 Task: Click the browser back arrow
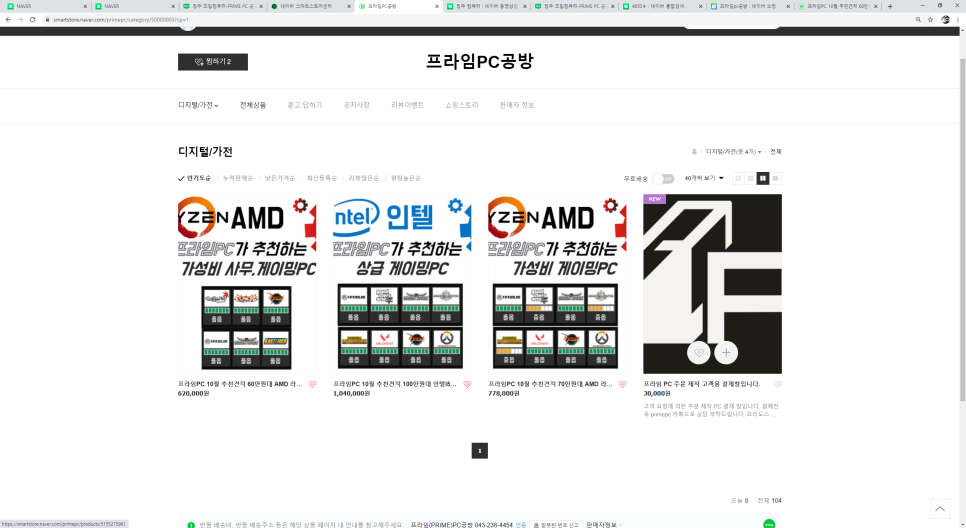[8, 20]
